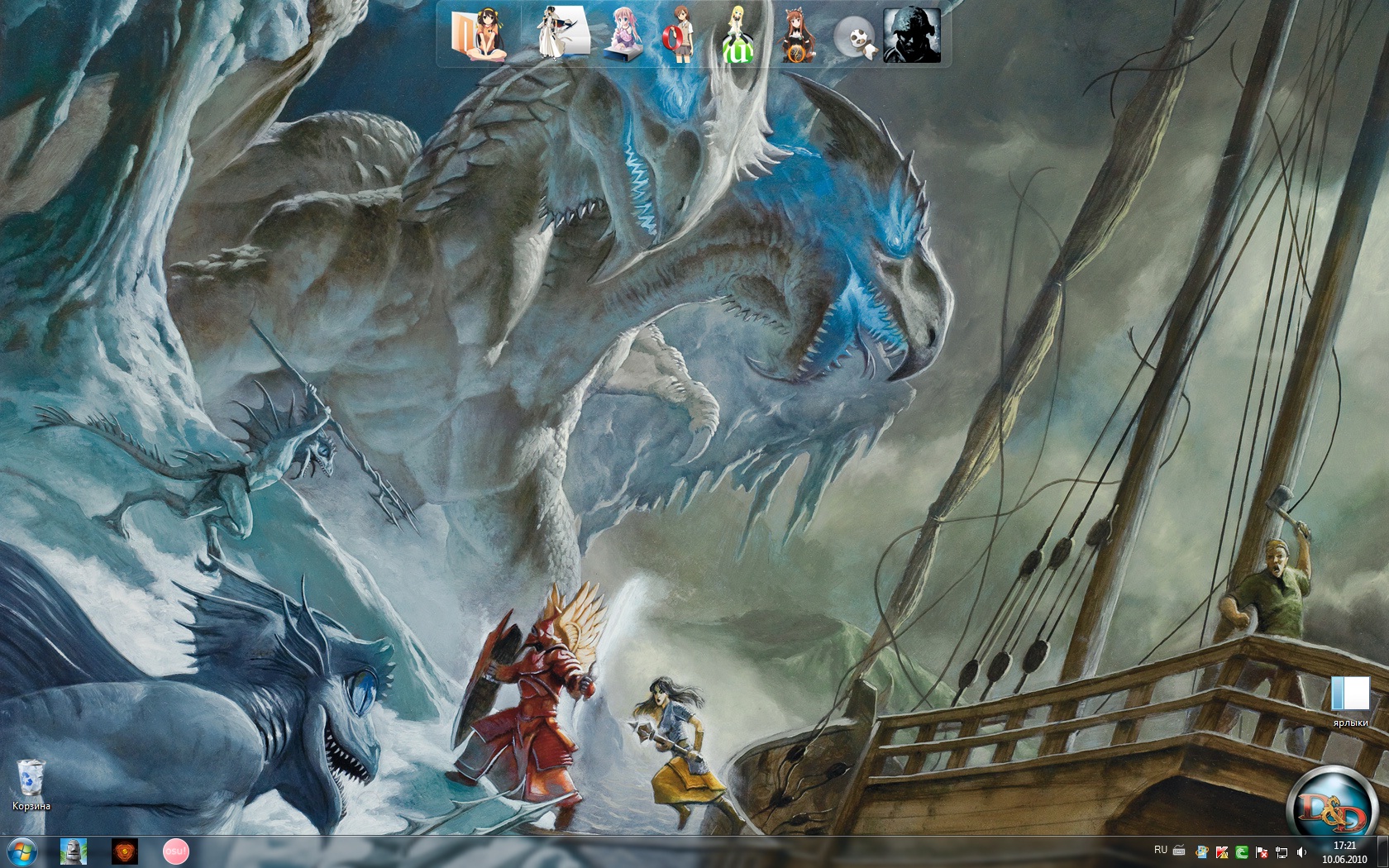Open the Moai statue taskbar app

(73, 851)
